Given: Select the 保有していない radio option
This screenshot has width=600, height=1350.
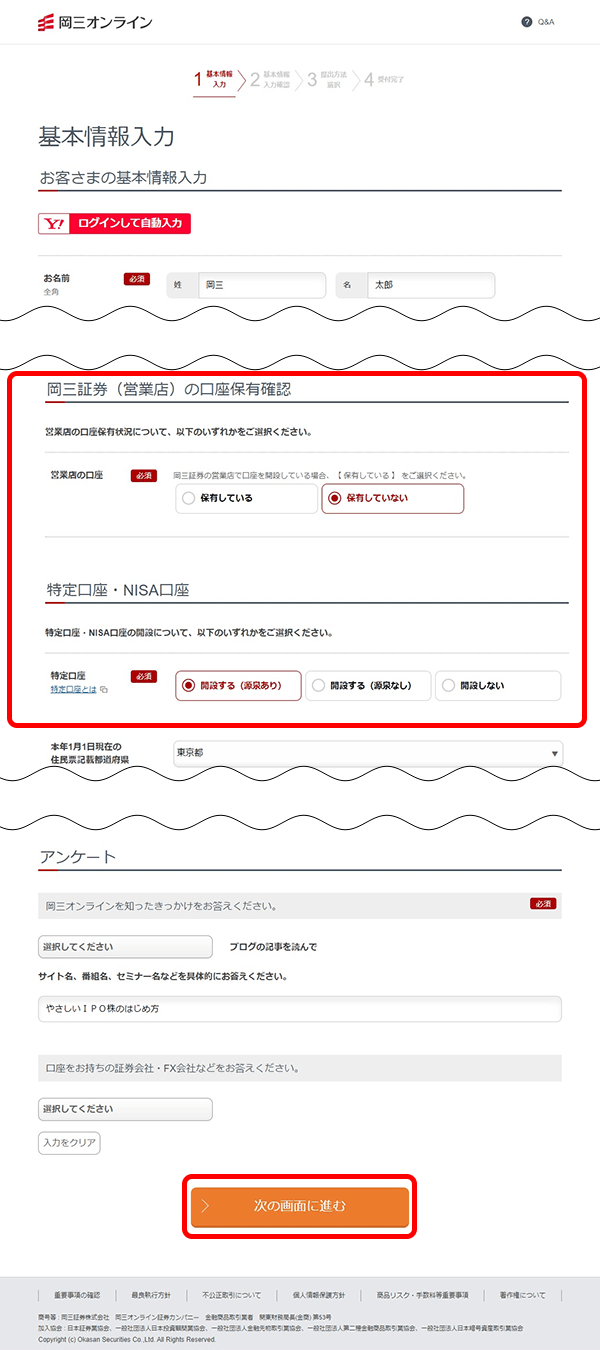Looking at the screenshot, I should (392, 498).
